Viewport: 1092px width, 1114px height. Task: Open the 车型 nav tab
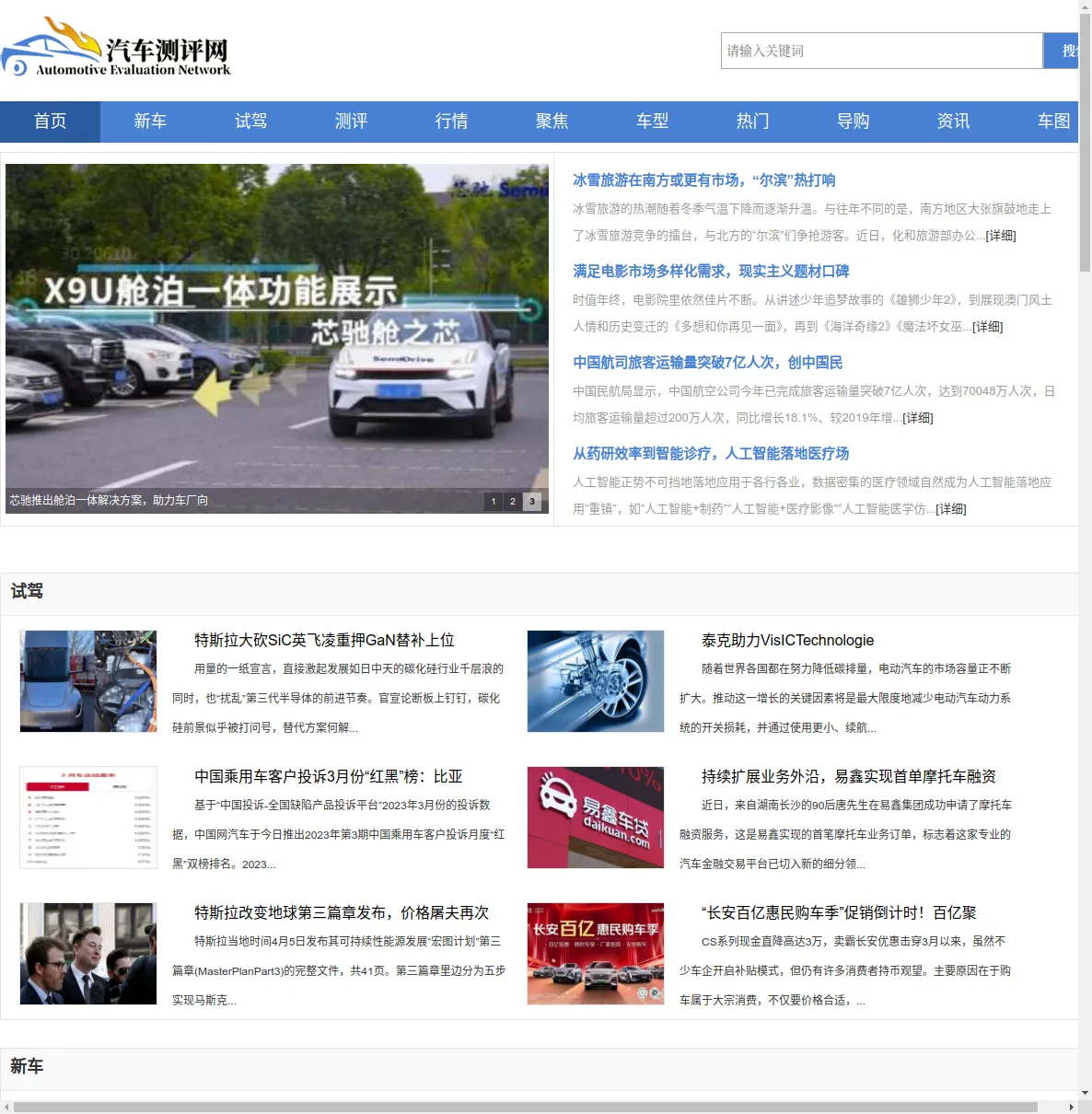652,122
